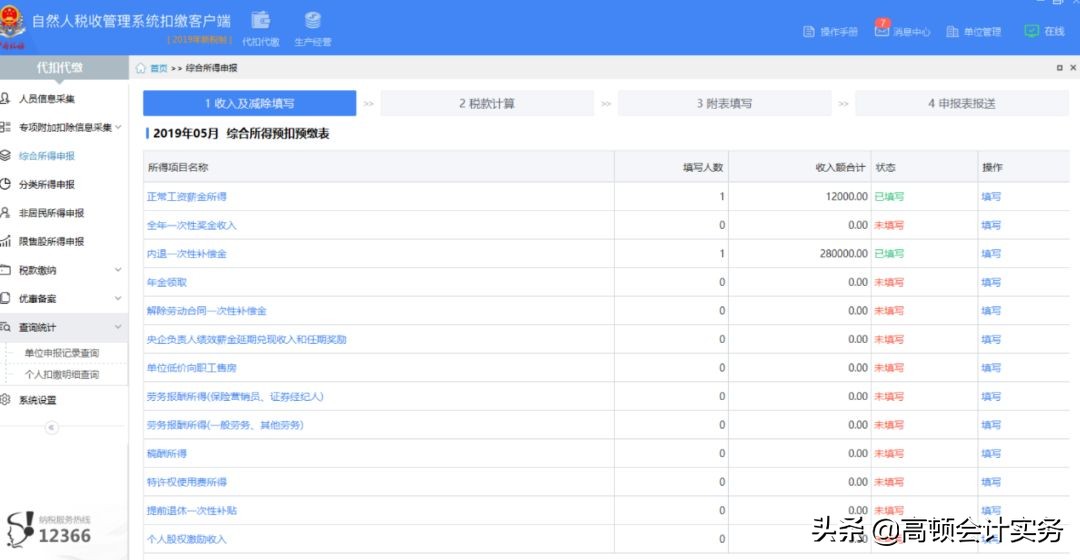Select step 1 收入及减除填写 tab
Image resolution: width=1080 pixels, height=560 pixels.
[249, 103]
